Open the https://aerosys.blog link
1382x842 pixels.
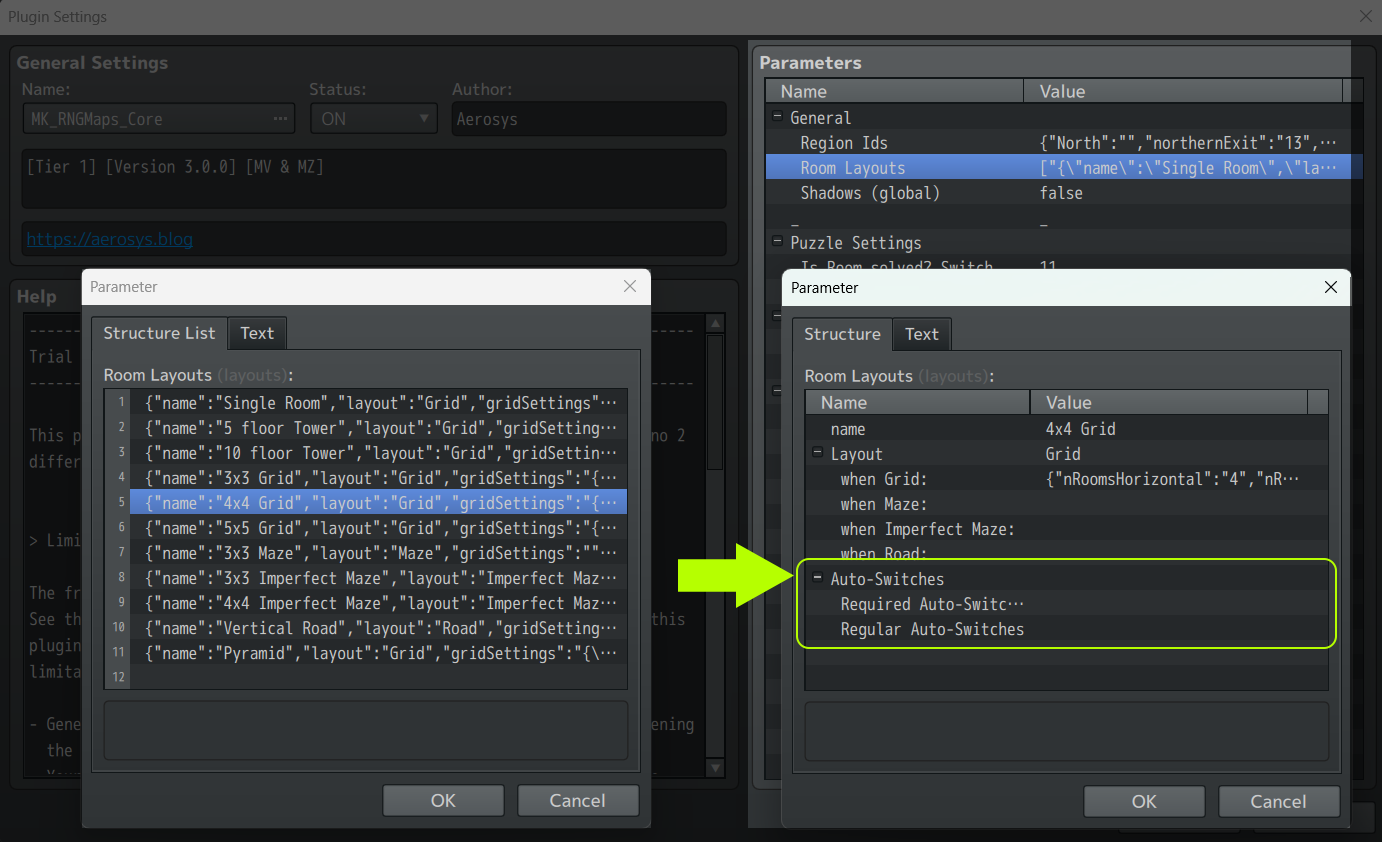point(109,239)
